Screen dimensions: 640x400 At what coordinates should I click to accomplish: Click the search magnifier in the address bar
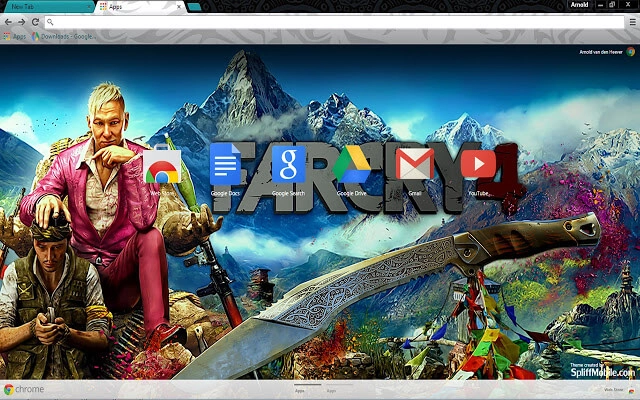(50, 22)
